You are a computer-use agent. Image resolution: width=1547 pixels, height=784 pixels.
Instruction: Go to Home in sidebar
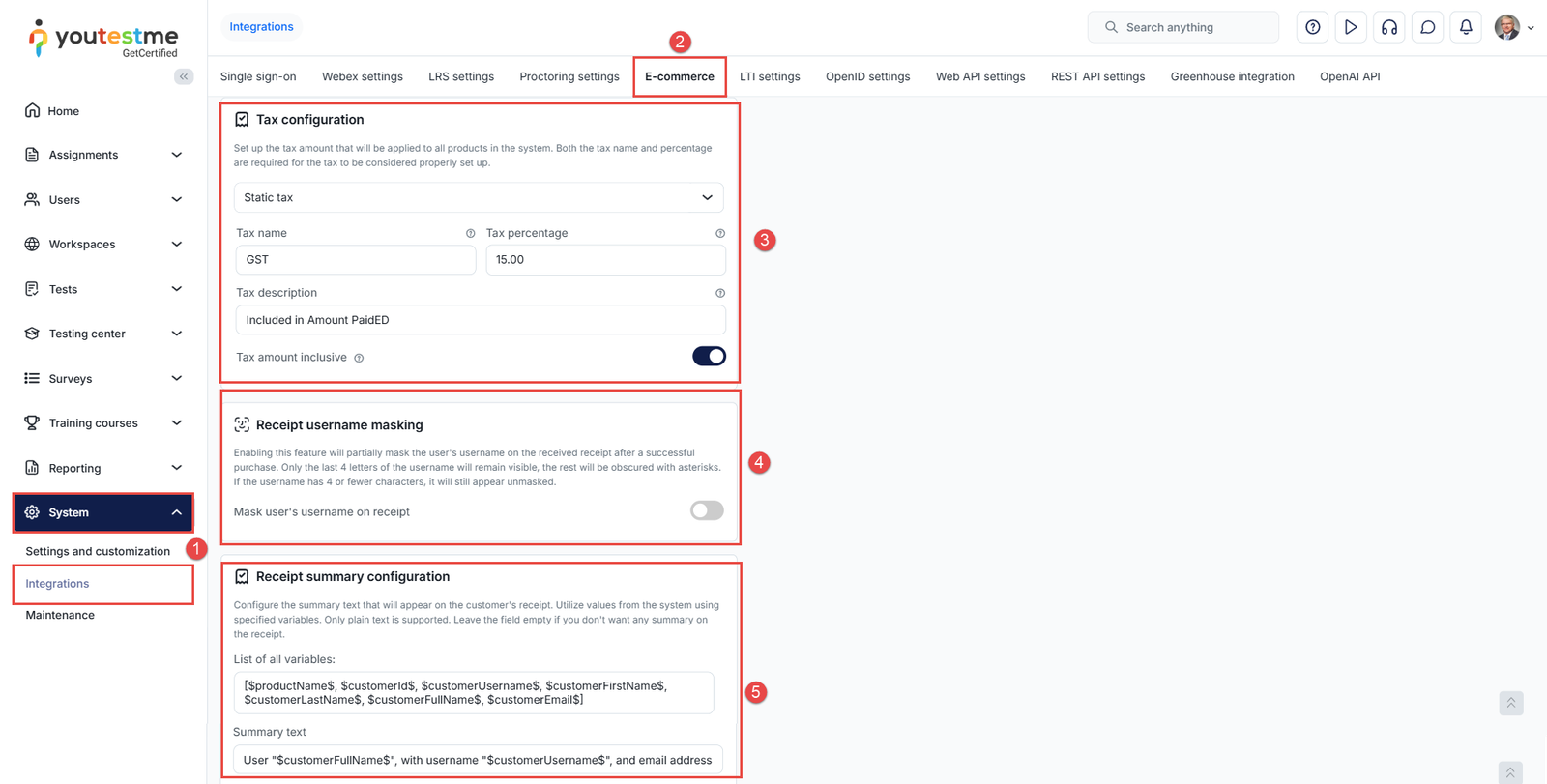click(64, 111)
